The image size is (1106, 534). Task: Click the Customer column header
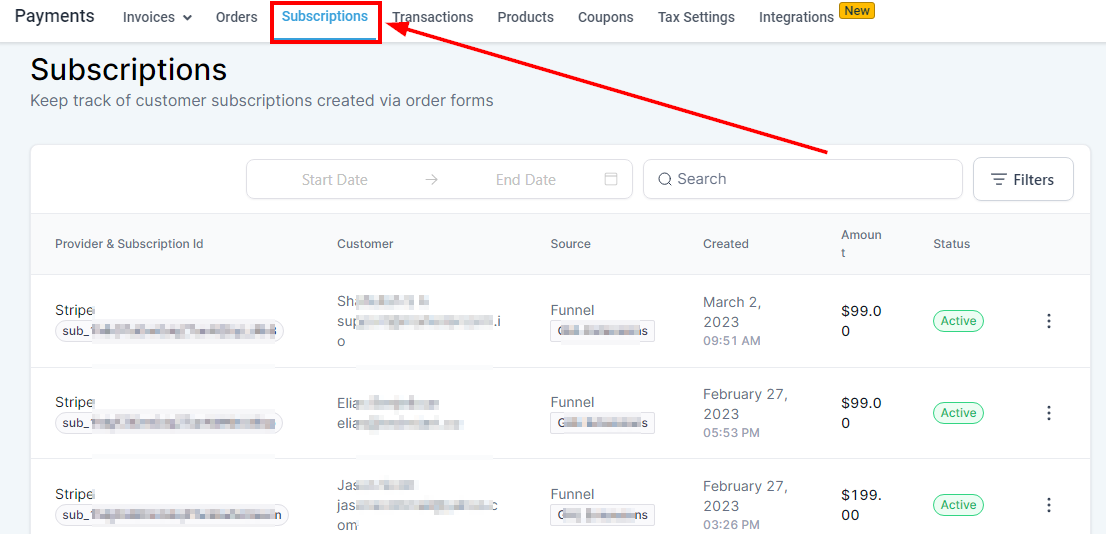point(365,244)
